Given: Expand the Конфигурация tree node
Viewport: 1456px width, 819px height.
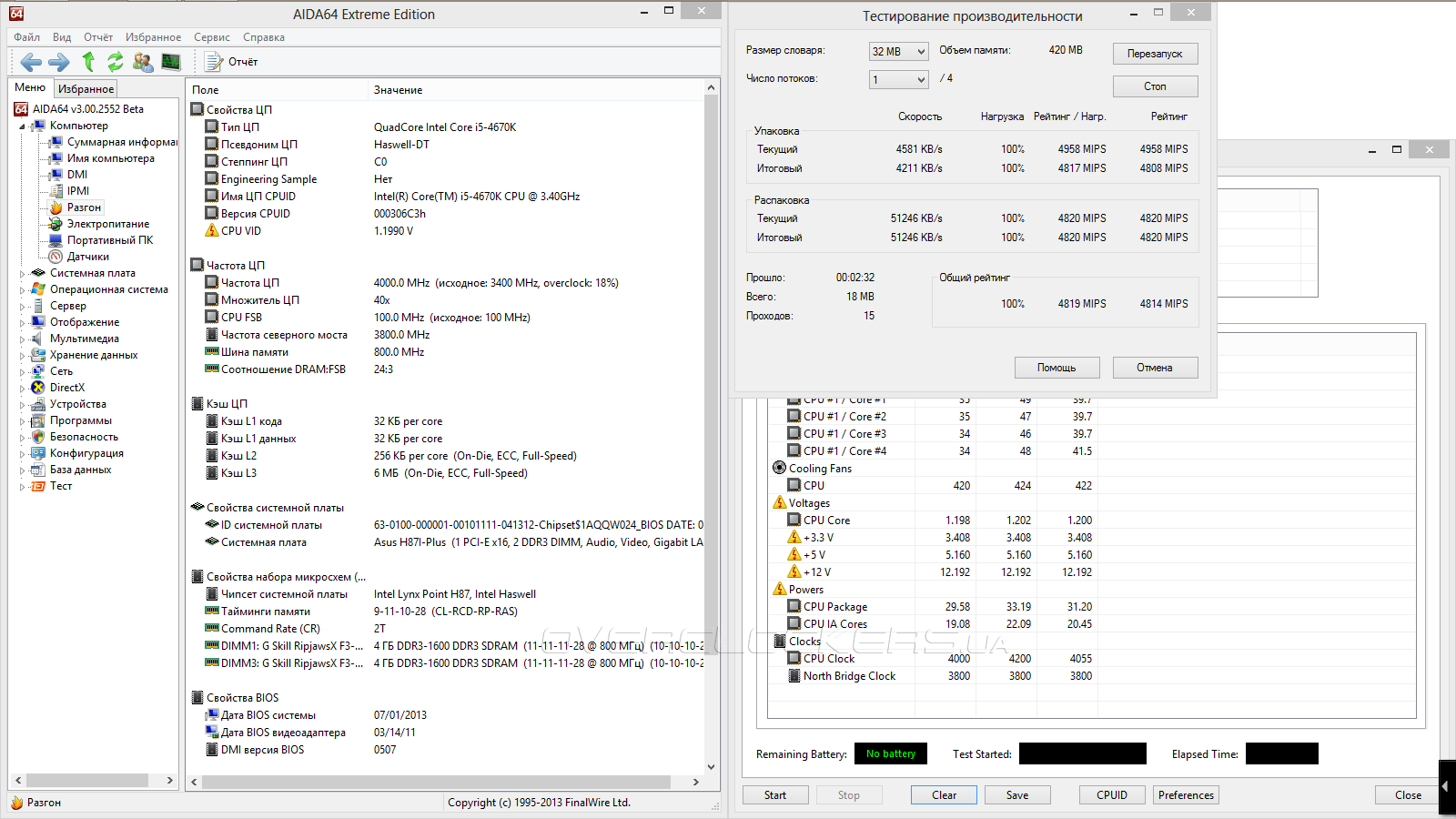Looking at the screenshot, I should (x=23, y=454).
